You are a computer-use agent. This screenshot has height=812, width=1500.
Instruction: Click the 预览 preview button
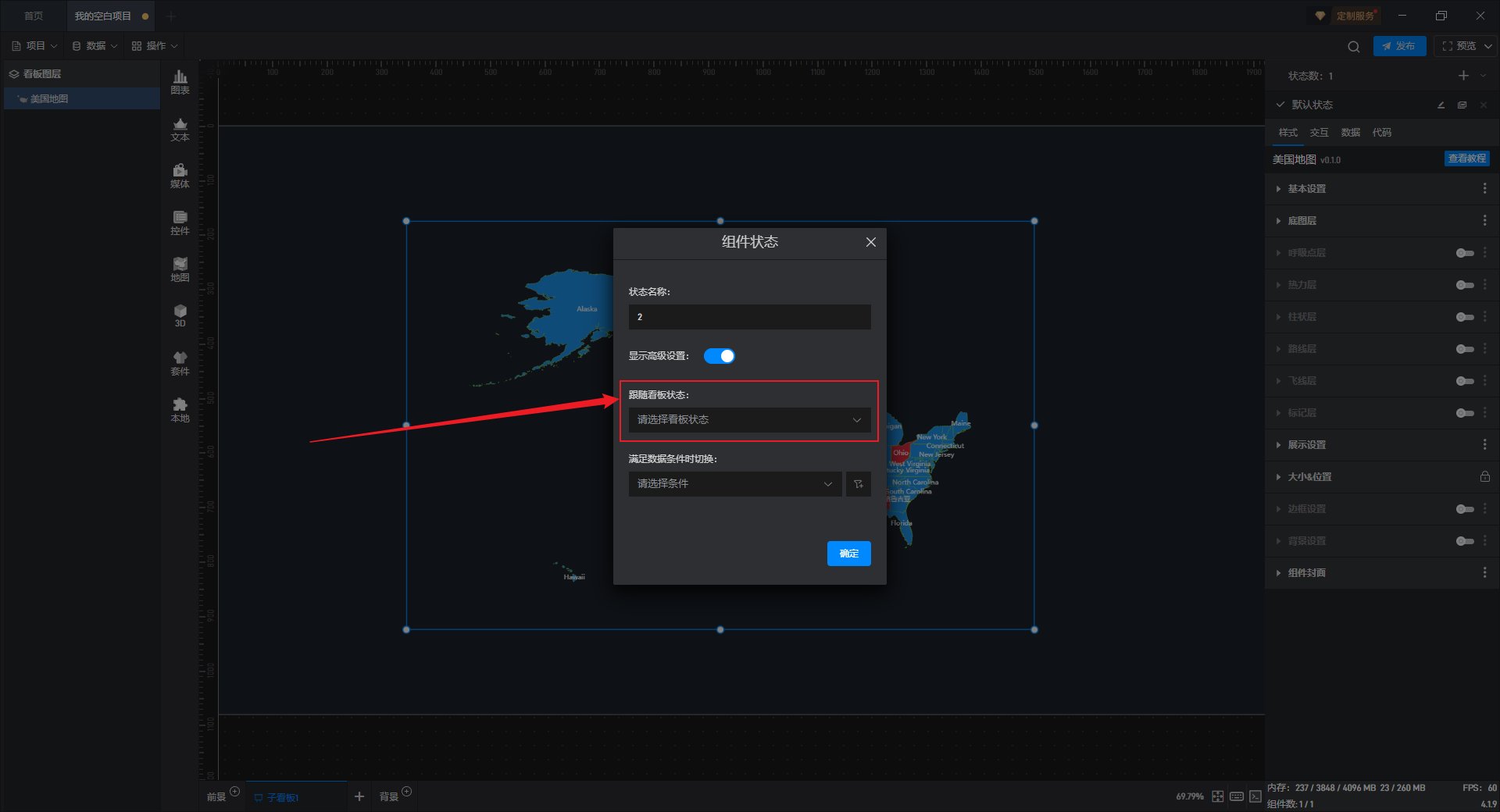1459,46
